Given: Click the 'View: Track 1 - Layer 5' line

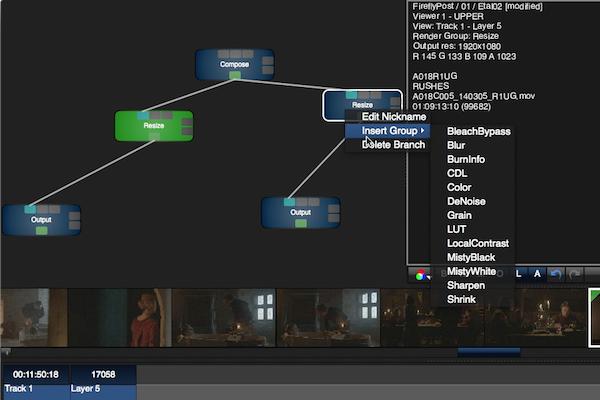Looking at the screenshot, I should point(457,26).
